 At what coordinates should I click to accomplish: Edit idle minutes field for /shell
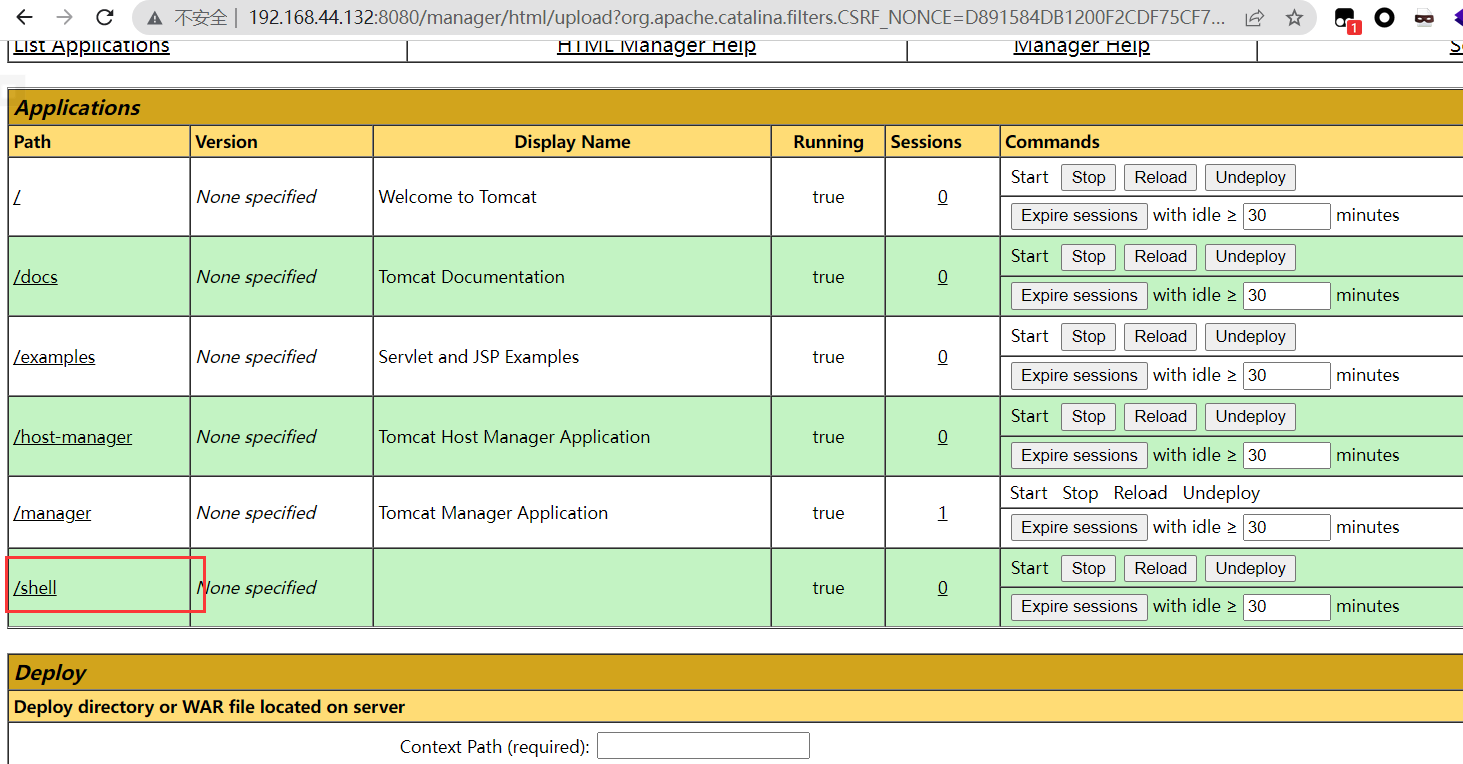point(1286,606)
